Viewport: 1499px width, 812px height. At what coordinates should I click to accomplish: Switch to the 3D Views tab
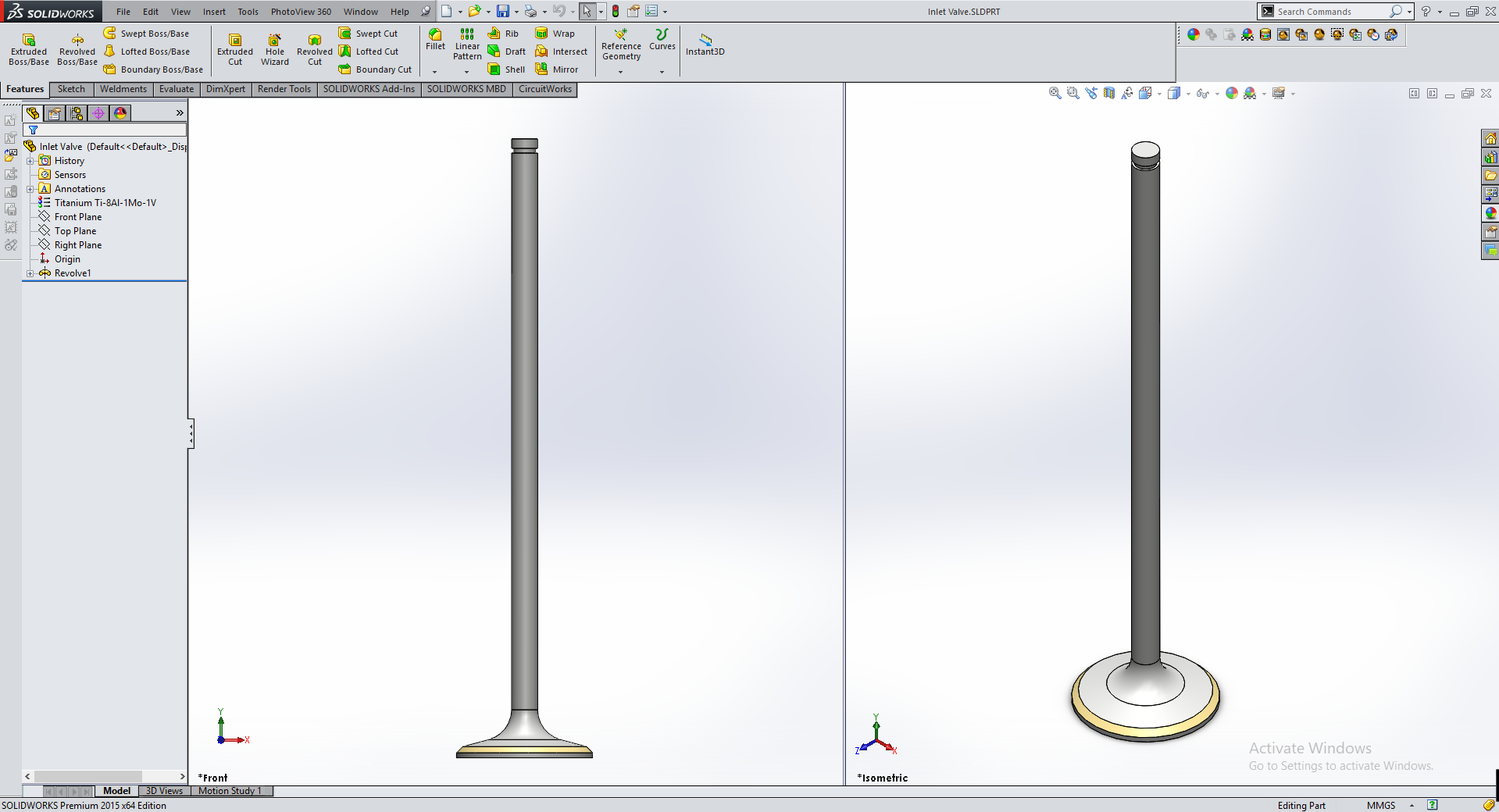(164, 791)
